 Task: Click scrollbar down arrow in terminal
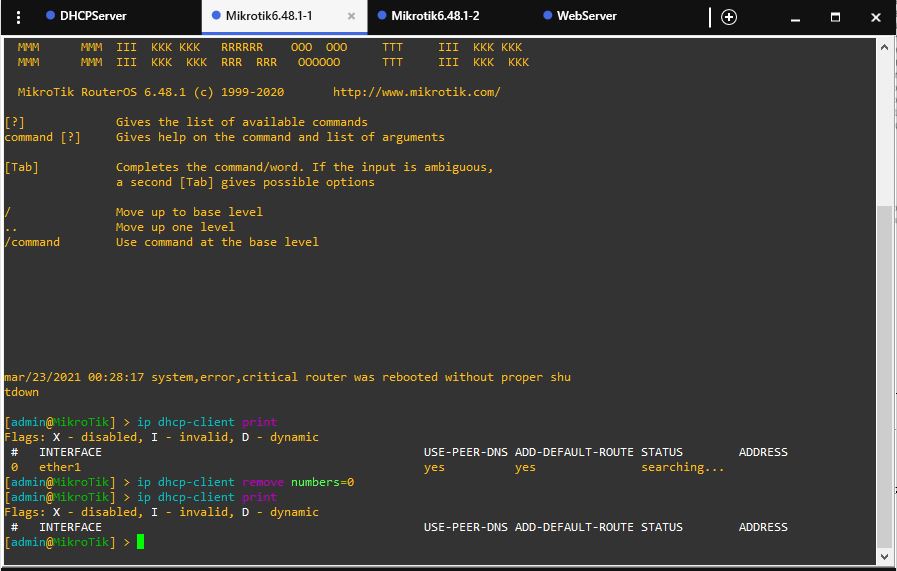[x=884, y=556]
